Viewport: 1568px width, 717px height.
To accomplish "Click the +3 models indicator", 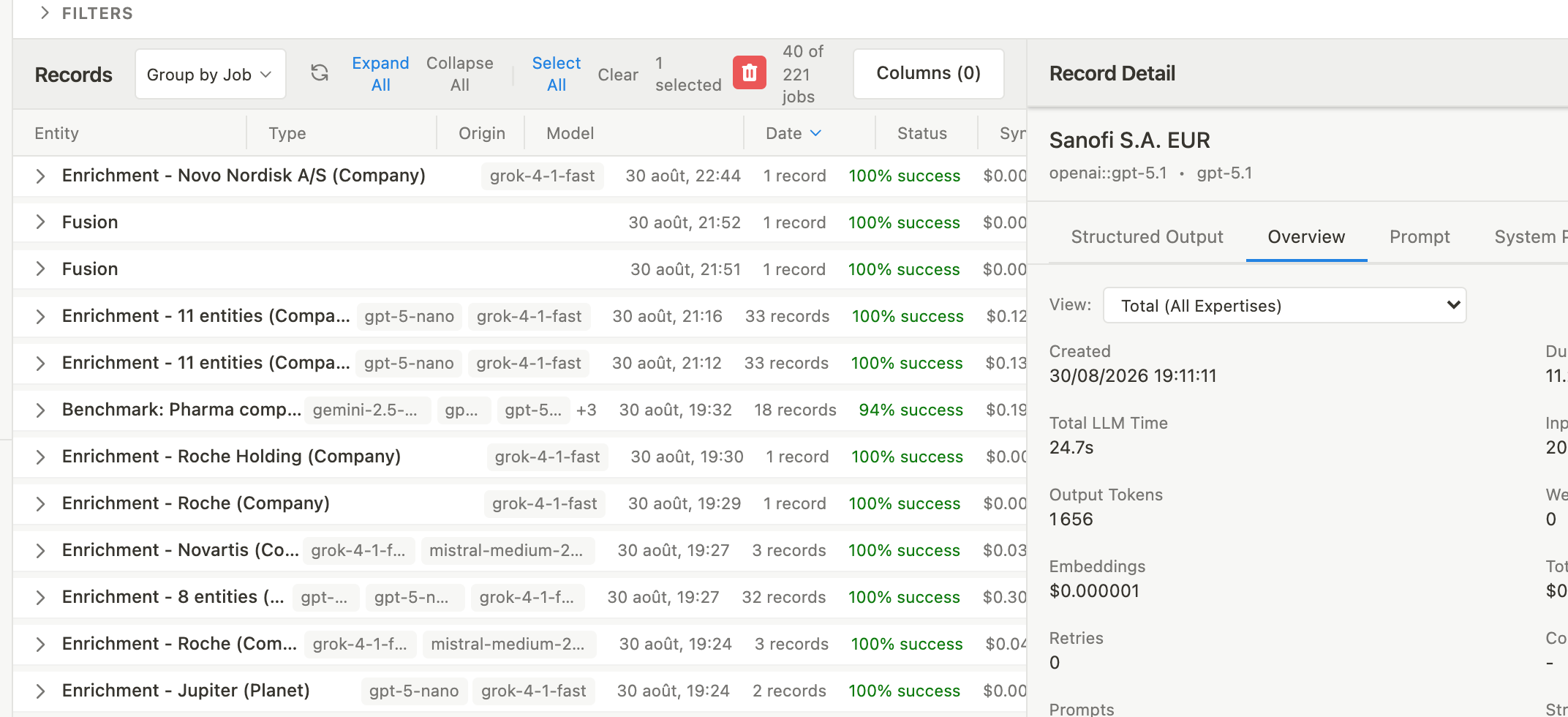I will 586,410.
